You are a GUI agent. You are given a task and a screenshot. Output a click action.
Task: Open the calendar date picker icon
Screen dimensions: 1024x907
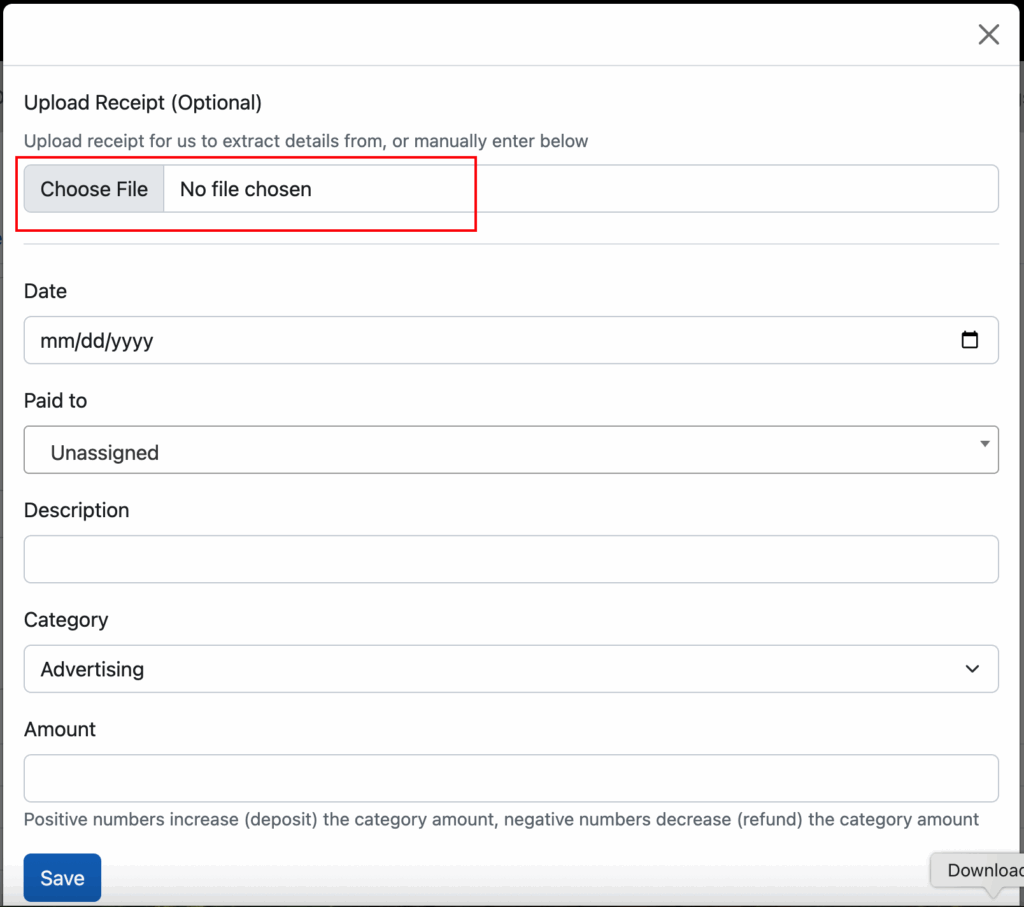(x=969, y=340)
